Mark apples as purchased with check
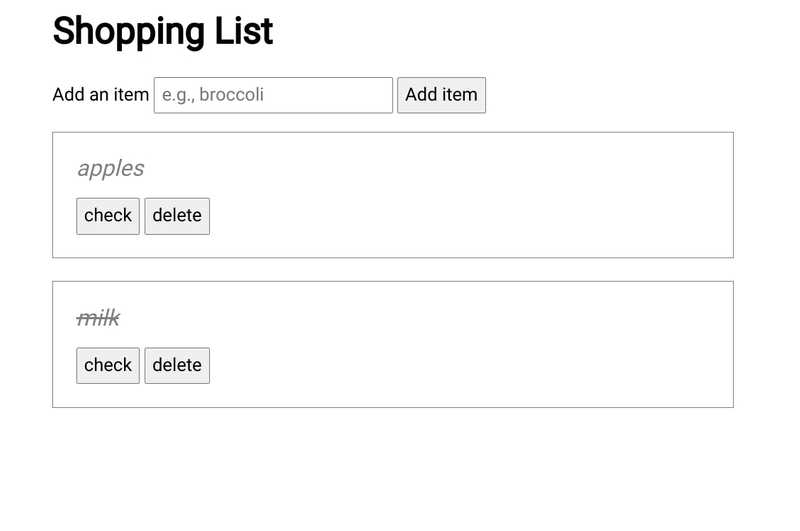The image size is (800, 531). point(108,215)
